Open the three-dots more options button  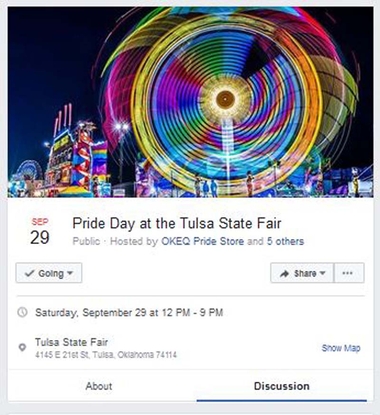click(349, 273)
